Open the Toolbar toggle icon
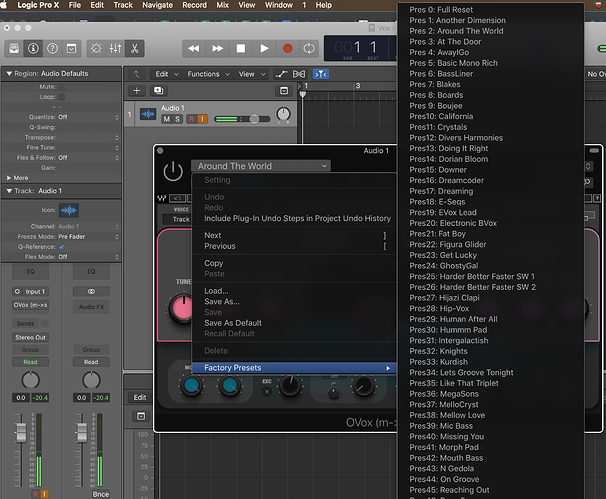The image size is (606, 499). click(x=71, y=48)
